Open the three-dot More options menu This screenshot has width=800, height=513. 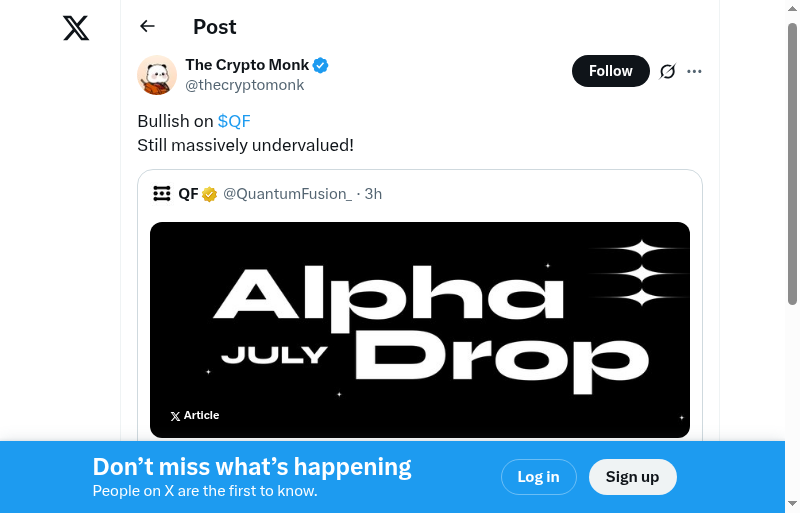click(x=695, y=71)
